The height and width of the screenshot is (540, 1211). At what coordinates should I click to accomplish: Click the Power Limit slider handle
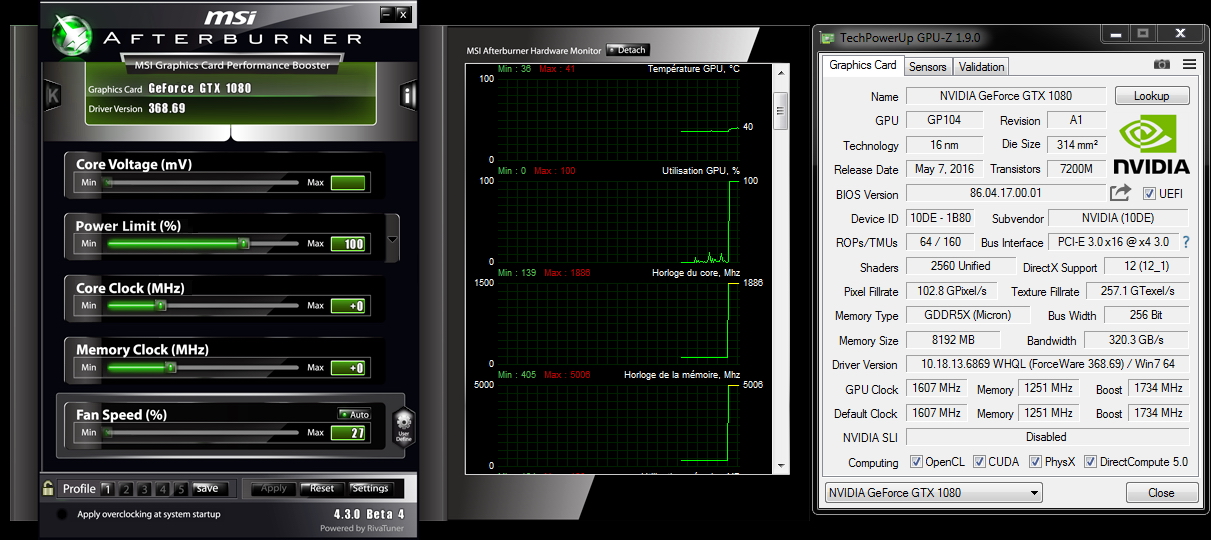point(243,243)
